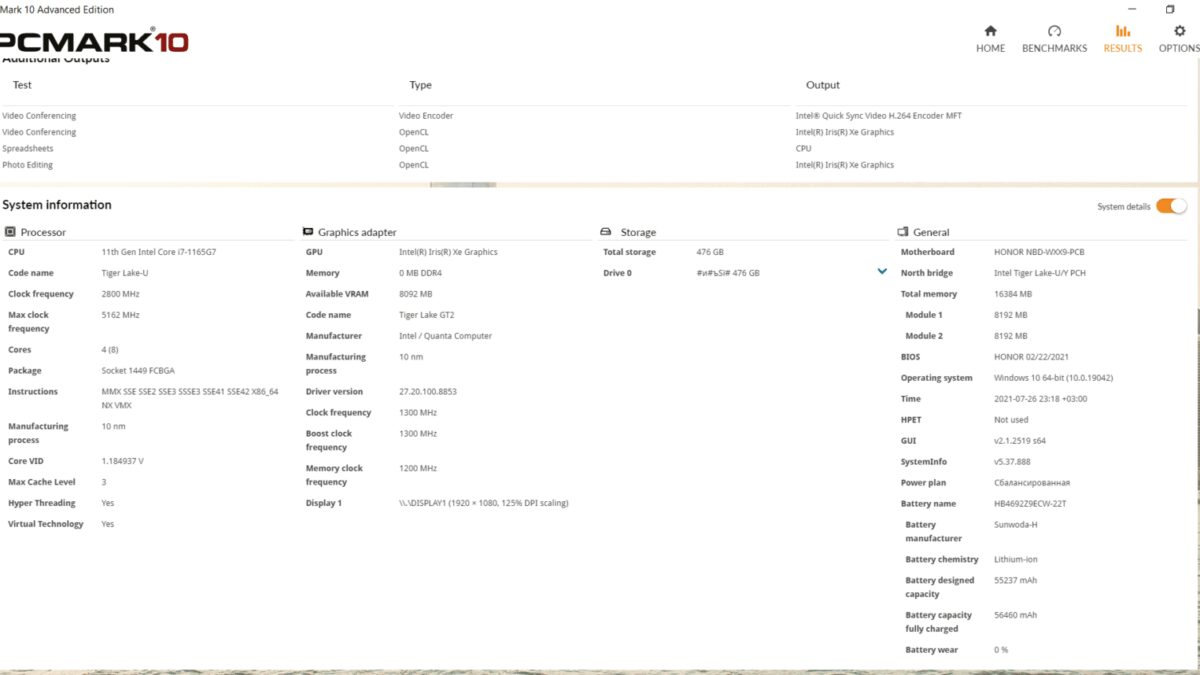Click the Storage drive icon
This screenshot has width=1200, height=675.
coord(606,232)
